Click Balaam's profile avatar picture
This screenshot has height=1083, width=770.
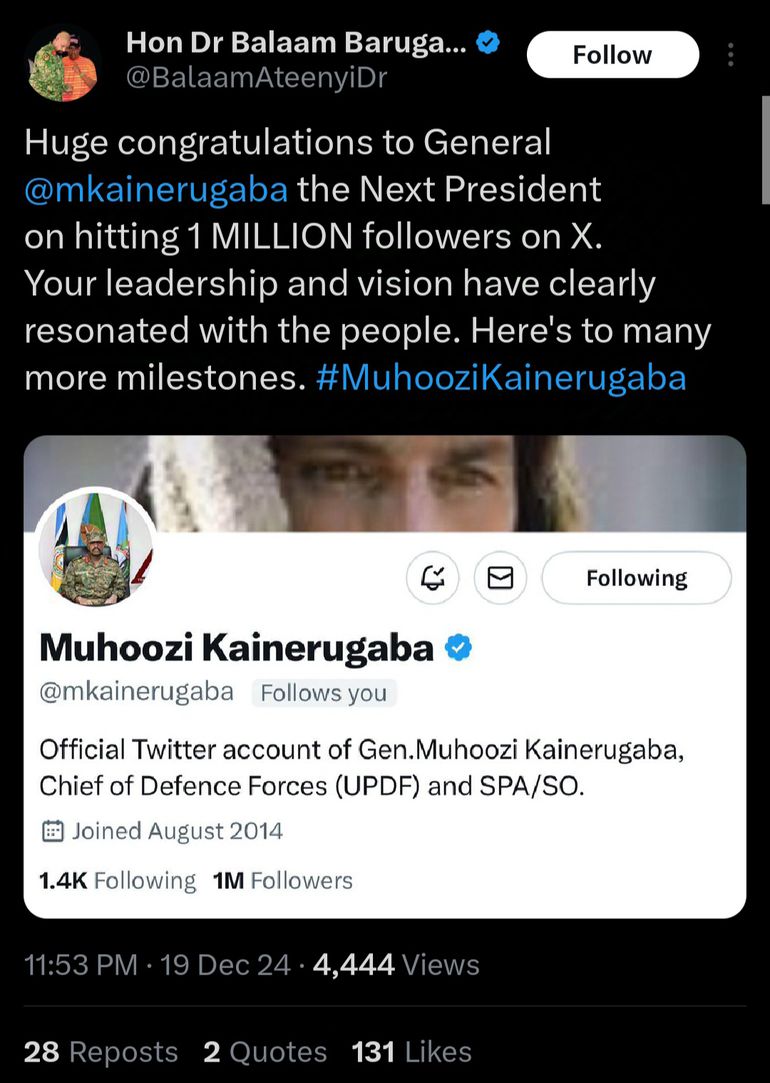(64, 63)
